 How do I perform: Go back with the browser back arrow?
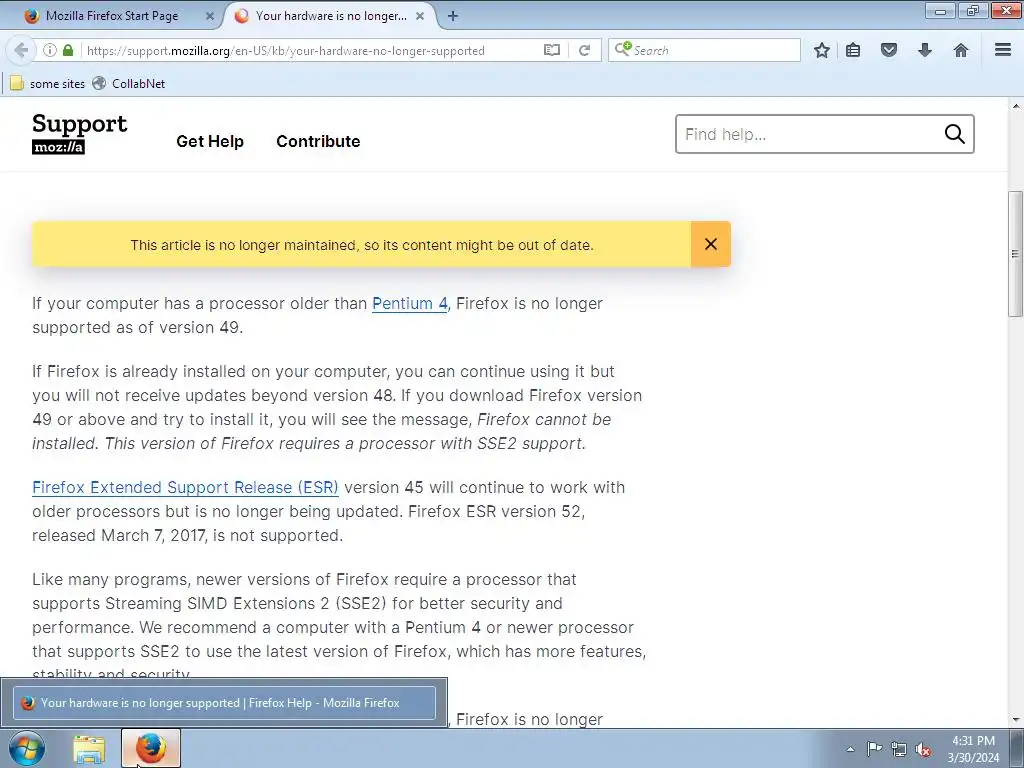(x=21, y=50)
